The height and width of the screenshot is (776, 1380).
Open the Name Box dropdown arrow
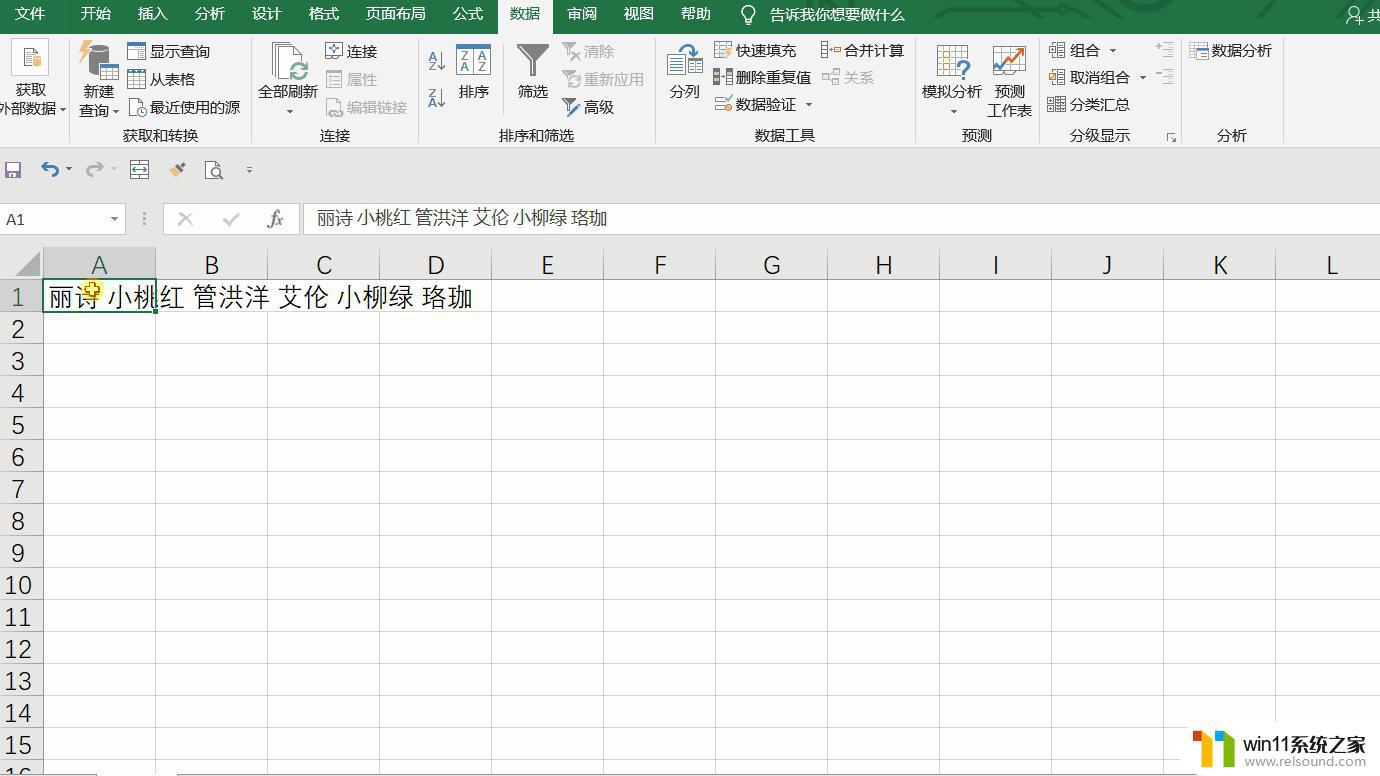click(114, 219)
